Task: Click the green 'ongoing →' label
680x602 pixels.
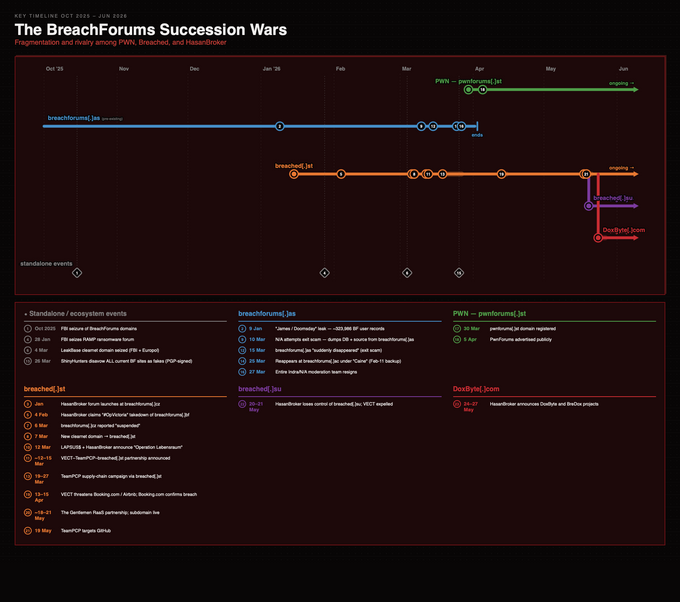Action: click(621, 83)
